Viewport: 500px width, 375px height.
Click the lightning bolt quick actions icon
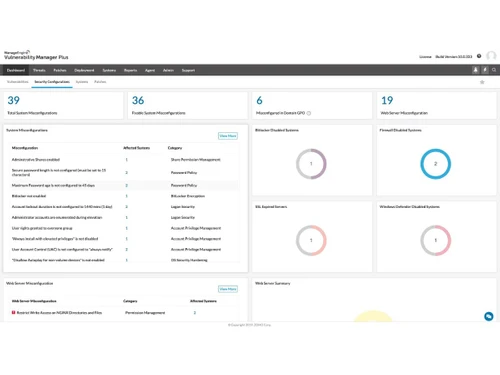(x=485, y=70)
